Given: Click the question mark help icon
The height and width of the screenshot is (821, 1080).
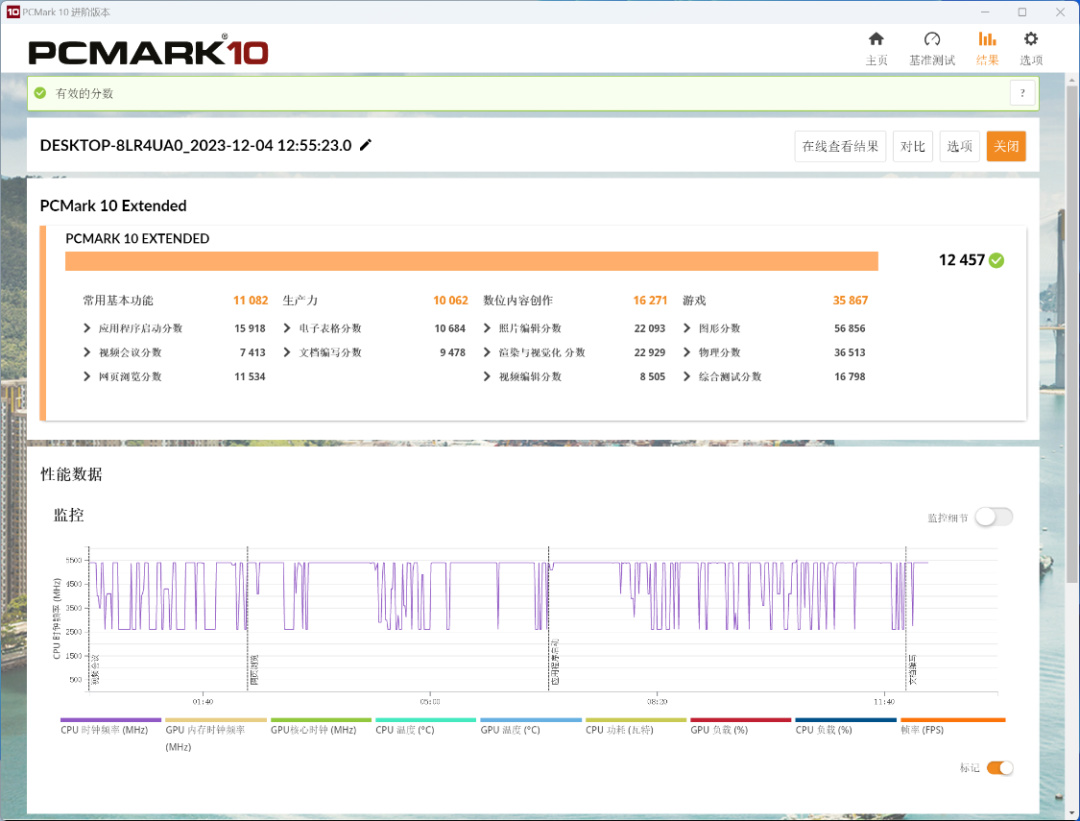Looking at the screenshot, I should click(1022, 92).
